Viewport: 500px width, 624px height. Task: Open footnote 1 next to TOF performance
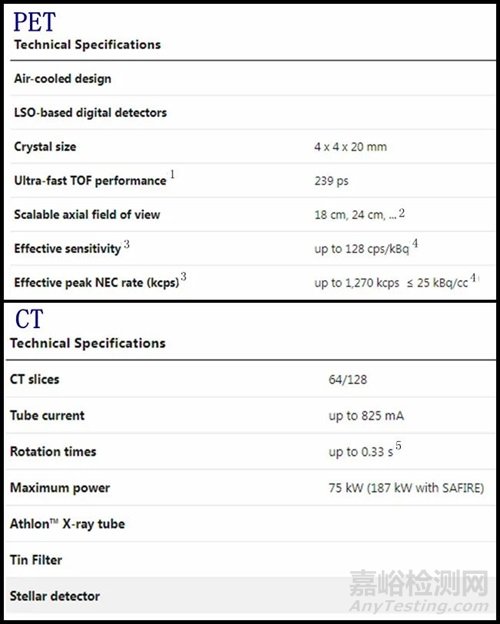coord(172,174)
